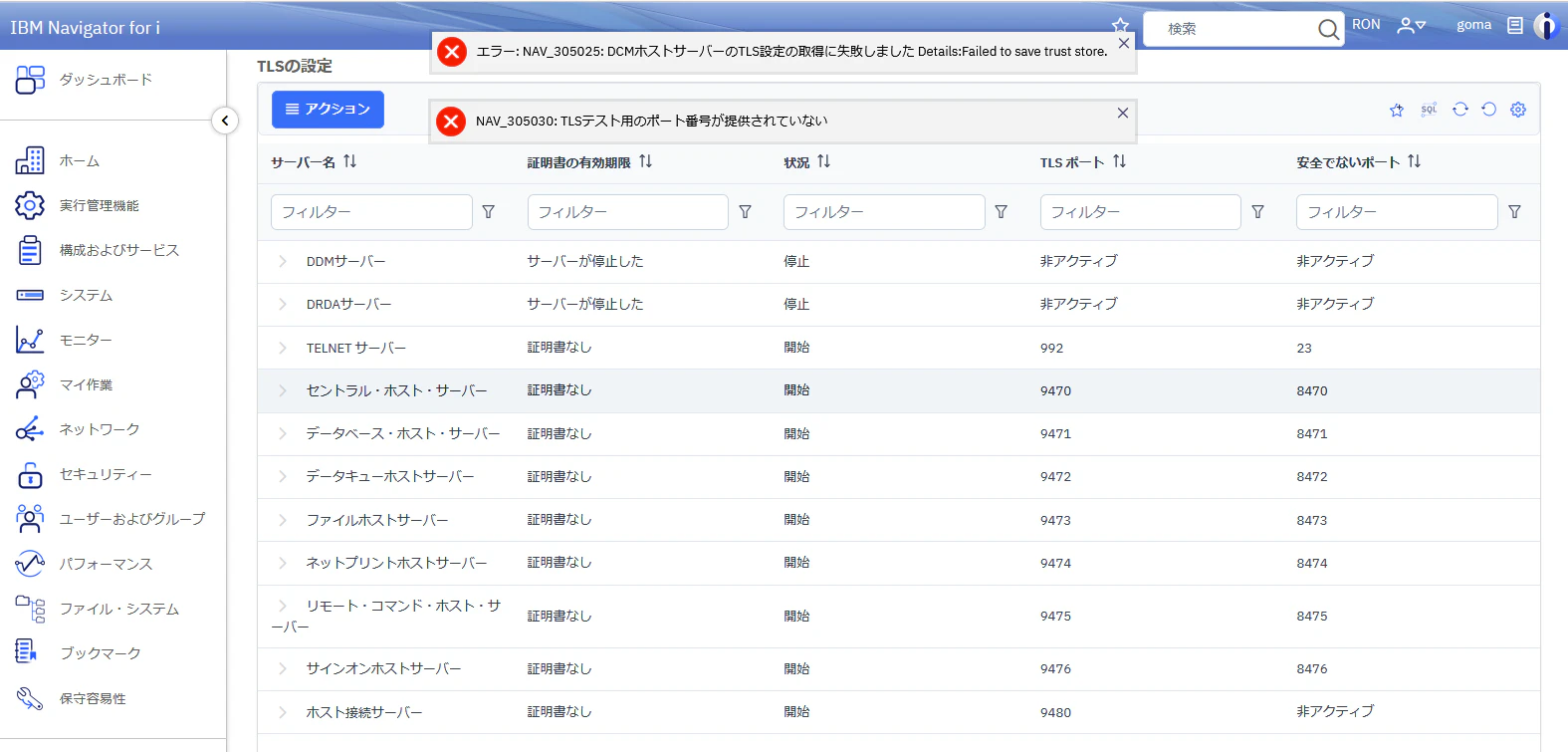Sort by 証明書の有効期限 column arrows
Screen dimensions: 1568x752
645,161
